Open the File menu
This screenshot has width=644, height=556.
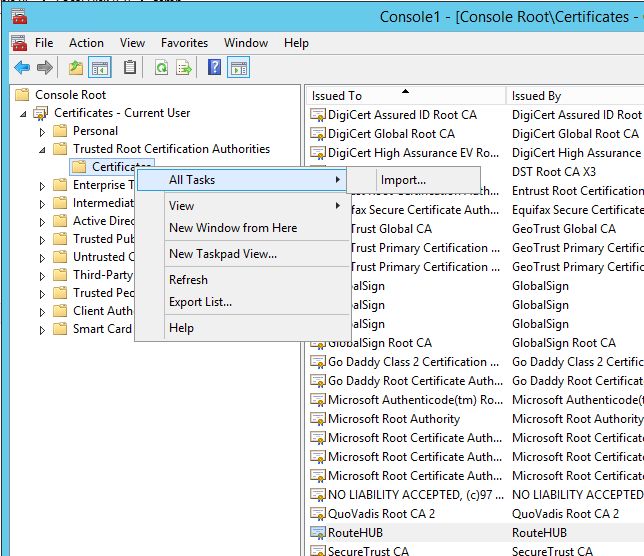point(44,43)
